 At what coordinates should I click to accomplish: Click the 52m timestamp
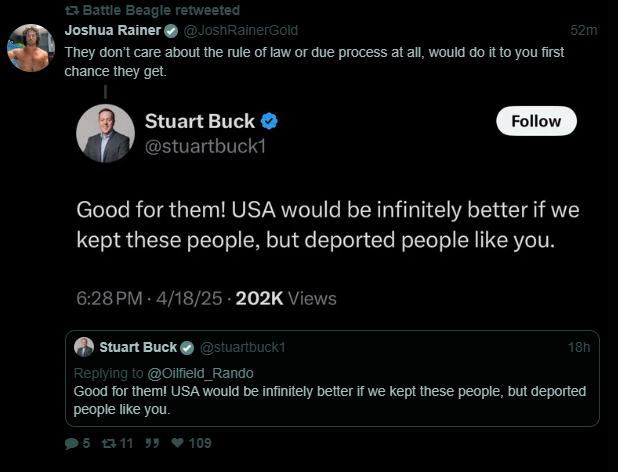click(x=583, y=30)
